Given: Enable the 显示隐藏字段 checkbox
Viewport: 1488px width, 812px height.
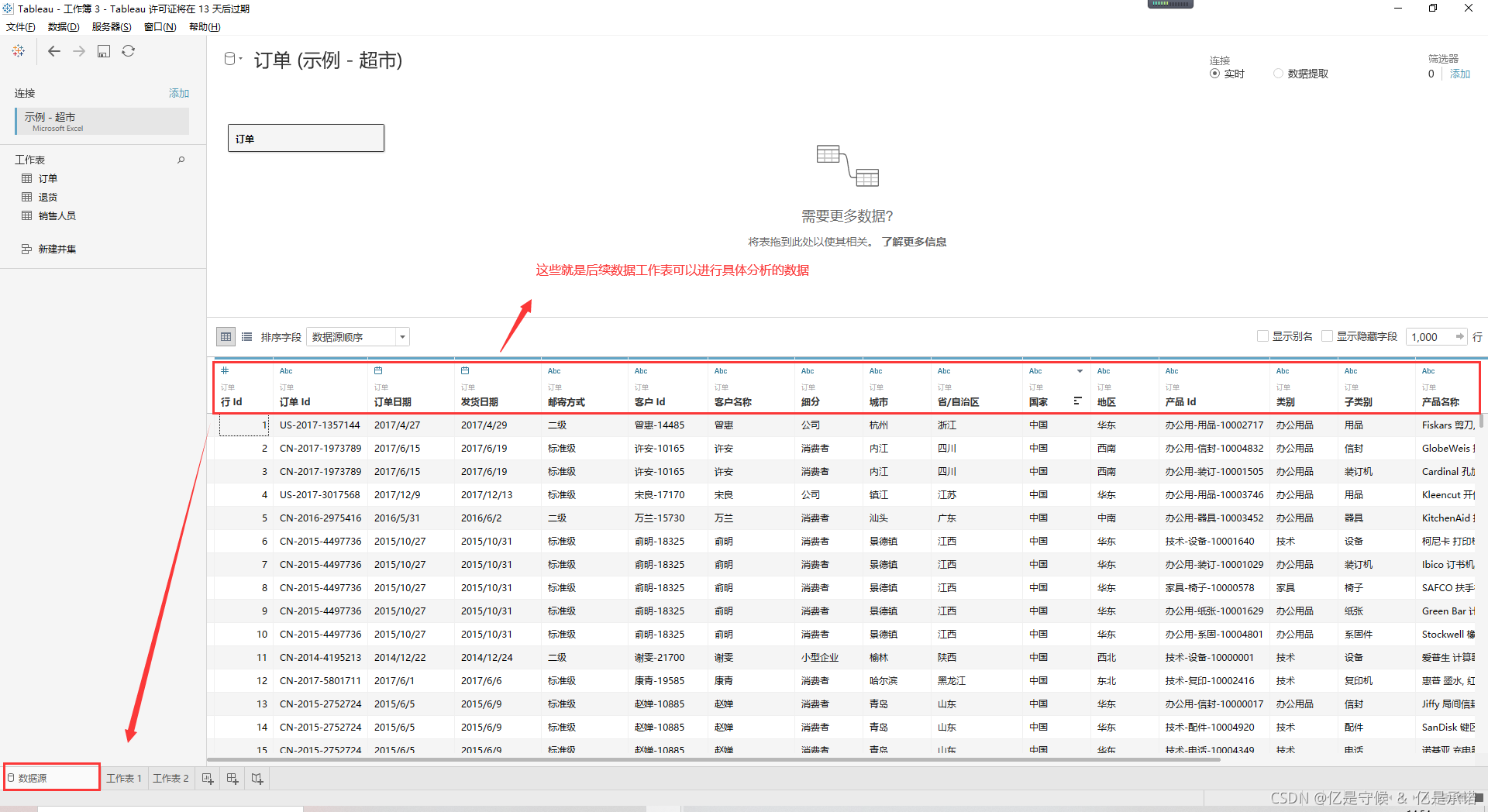Looking at the screenshot, I should (x=1327, y=336).
